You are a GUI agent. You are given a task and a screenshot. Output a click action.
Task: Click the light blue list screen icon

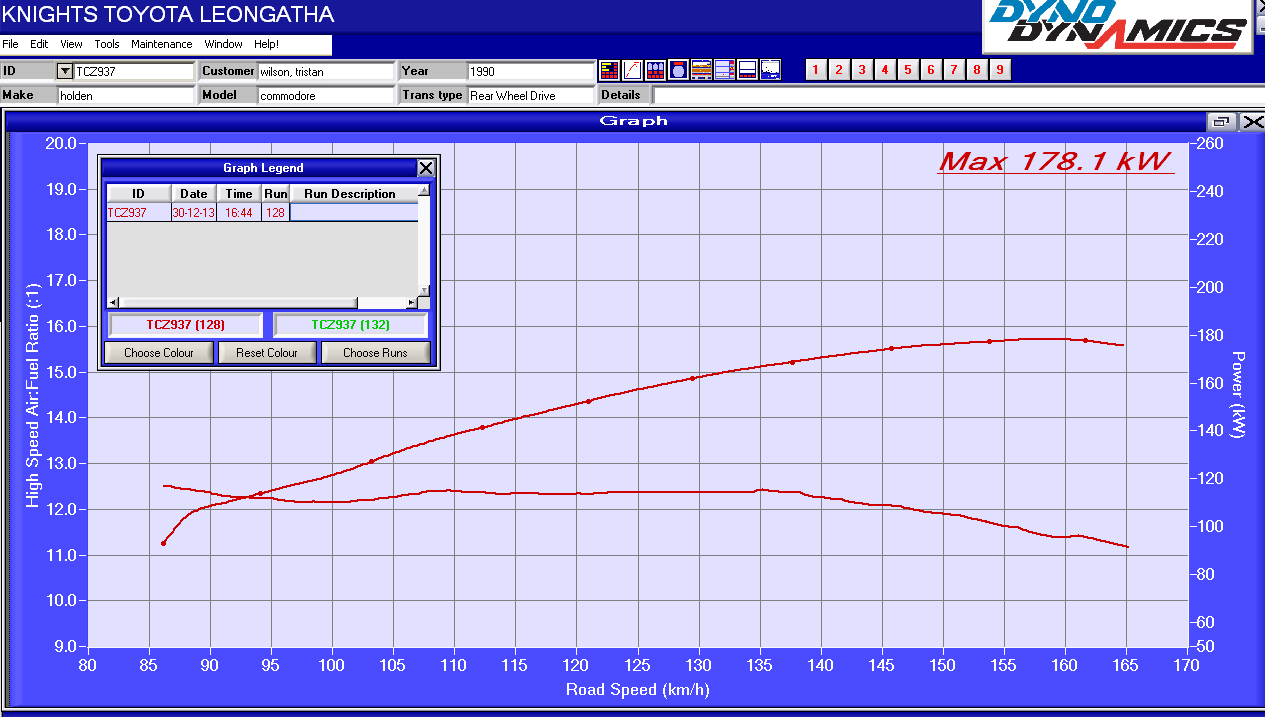click(724, 70)
